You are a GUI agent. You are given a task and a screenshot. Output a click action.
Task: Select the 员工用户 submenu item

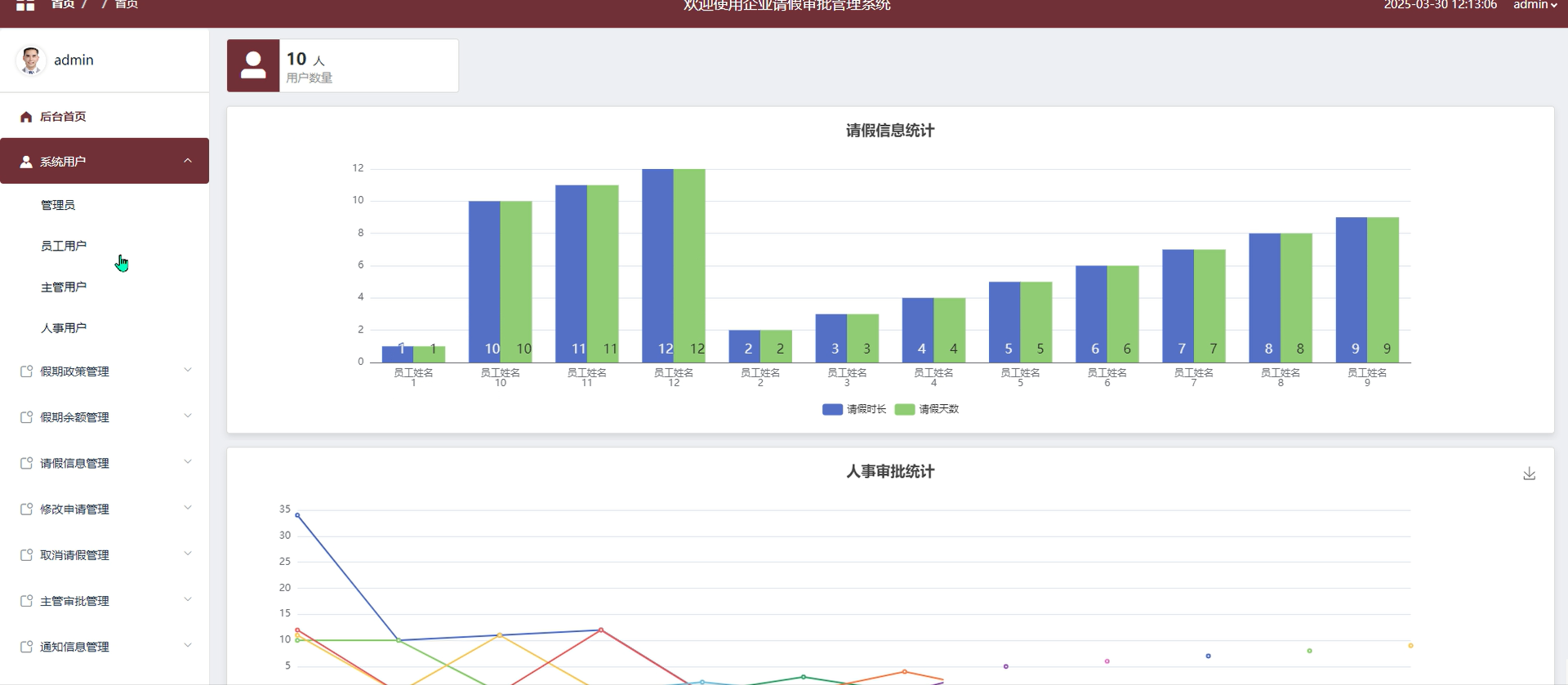(x=64, y=246)
